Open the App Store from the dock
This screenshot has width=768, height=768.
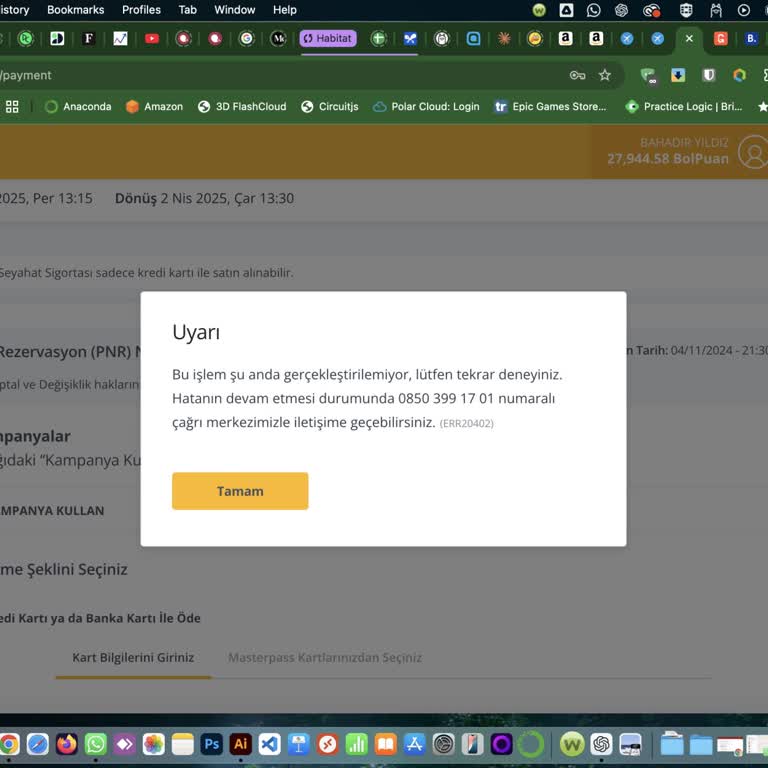point(414,744)
